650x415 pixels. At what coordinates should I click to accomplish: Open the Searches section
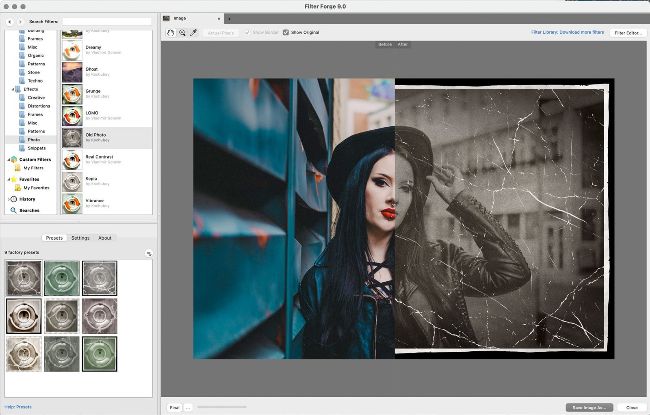(x=28, y=210)
